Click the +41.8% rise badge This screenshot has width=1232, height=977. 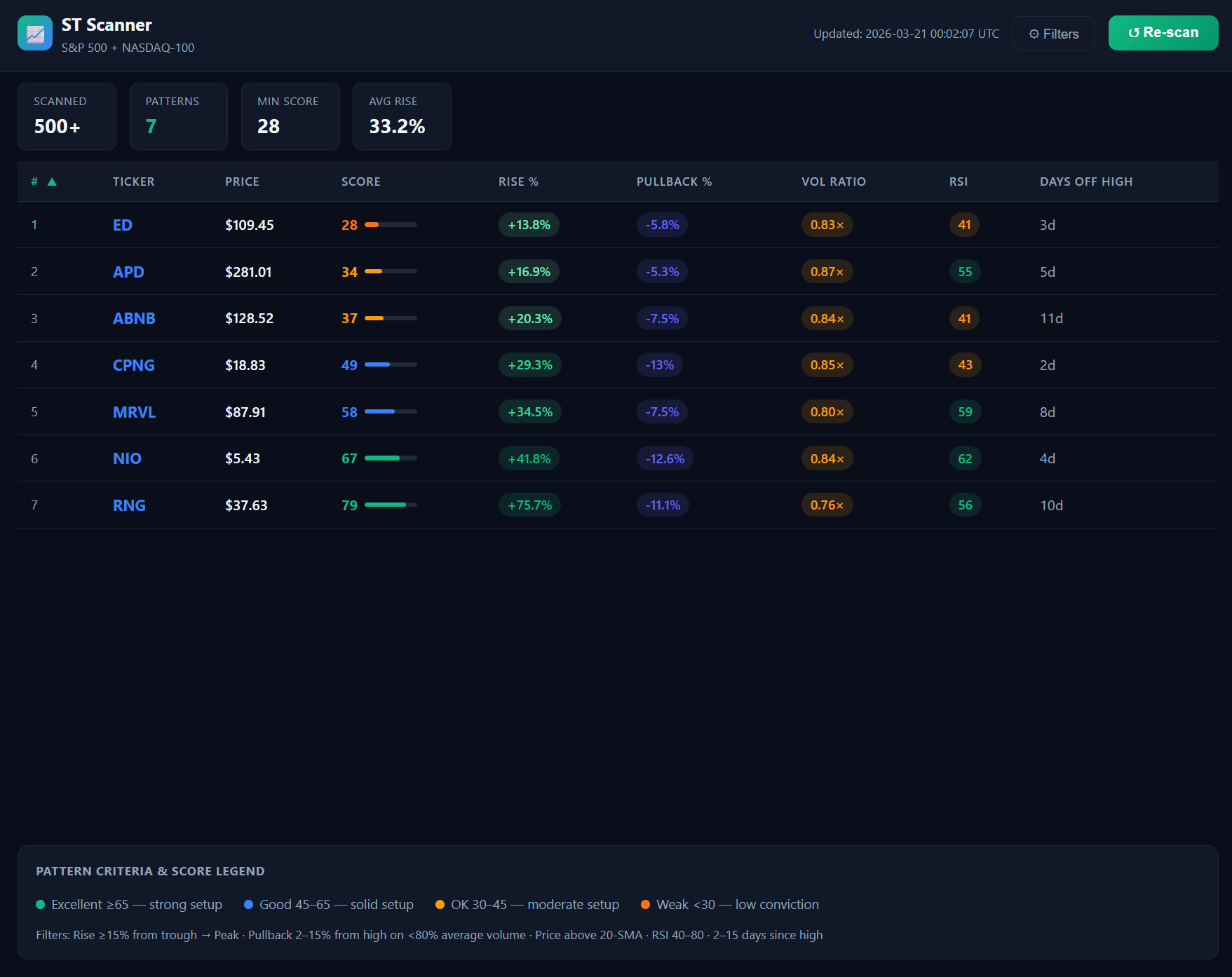click(x=529, y=458)
